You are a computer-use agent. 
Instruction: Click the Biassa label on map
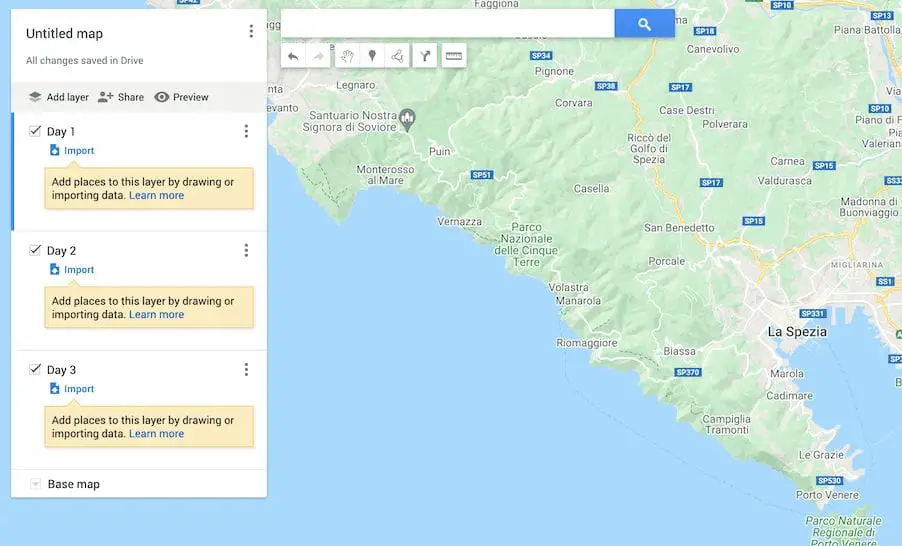(x=679, y=352)
